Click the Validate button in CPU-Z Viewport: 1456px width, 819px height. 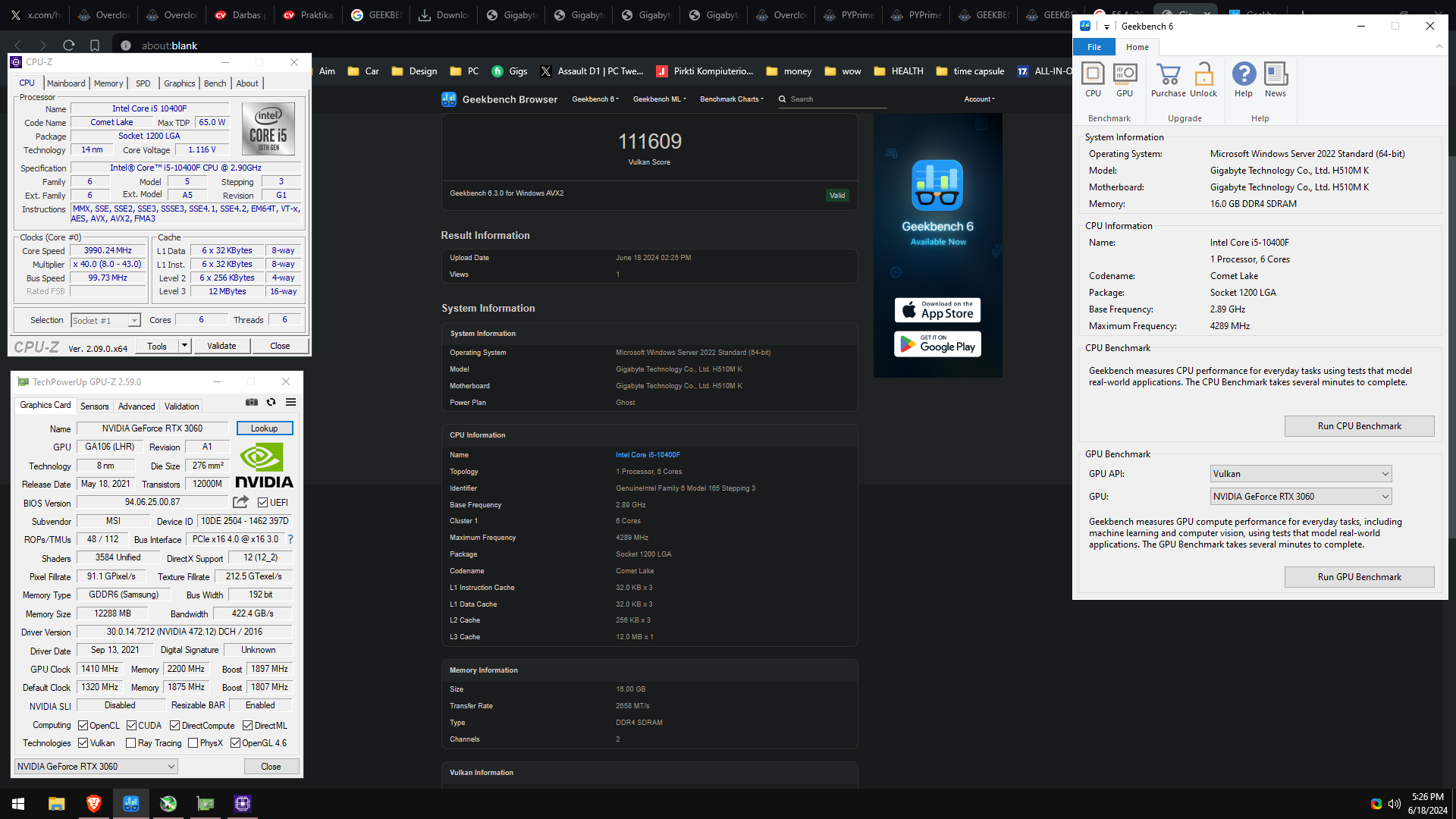(221, 346)
